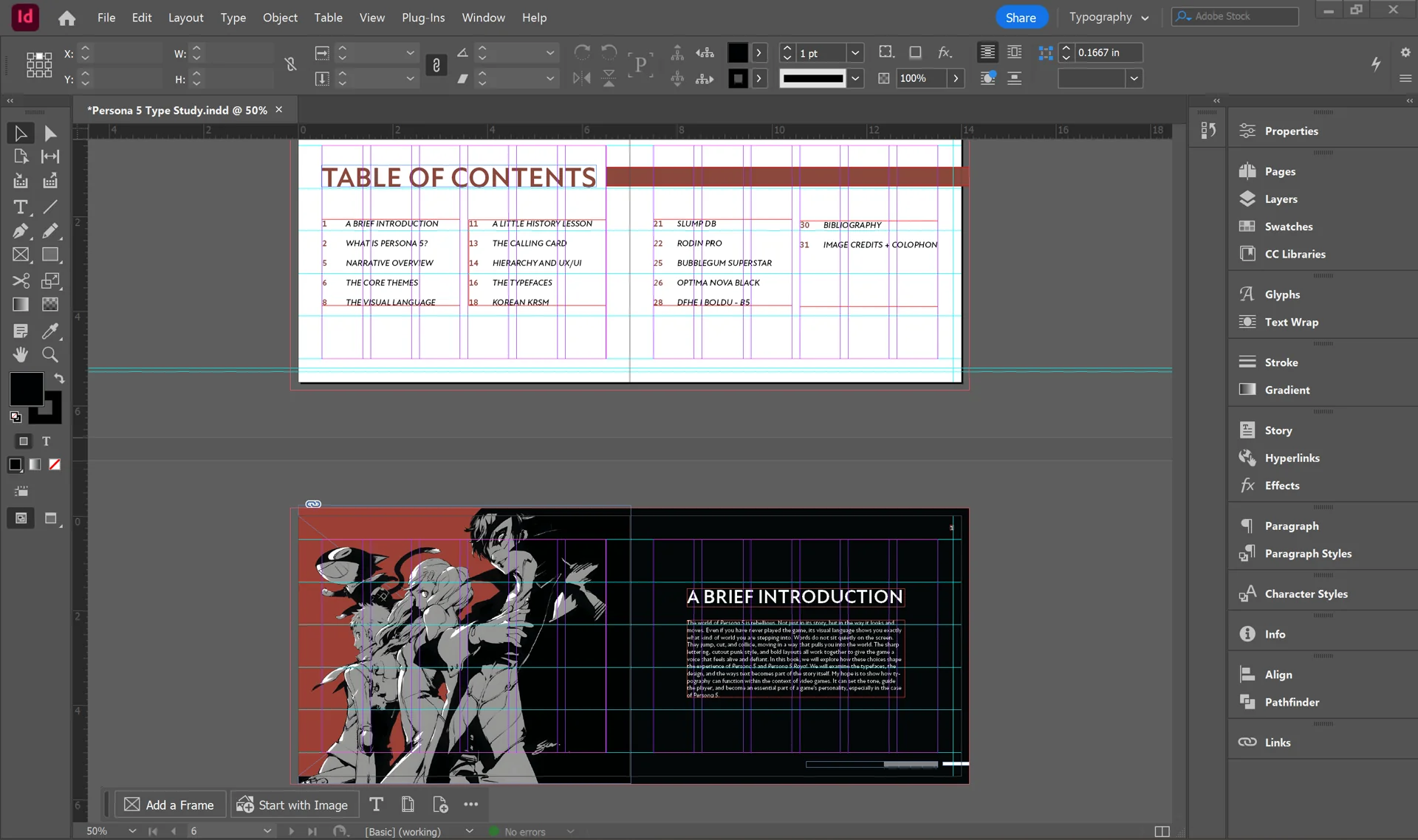1418x840 pixels.
Task: Open the stroke weight dropdown
Action: (x=855, y=53)
